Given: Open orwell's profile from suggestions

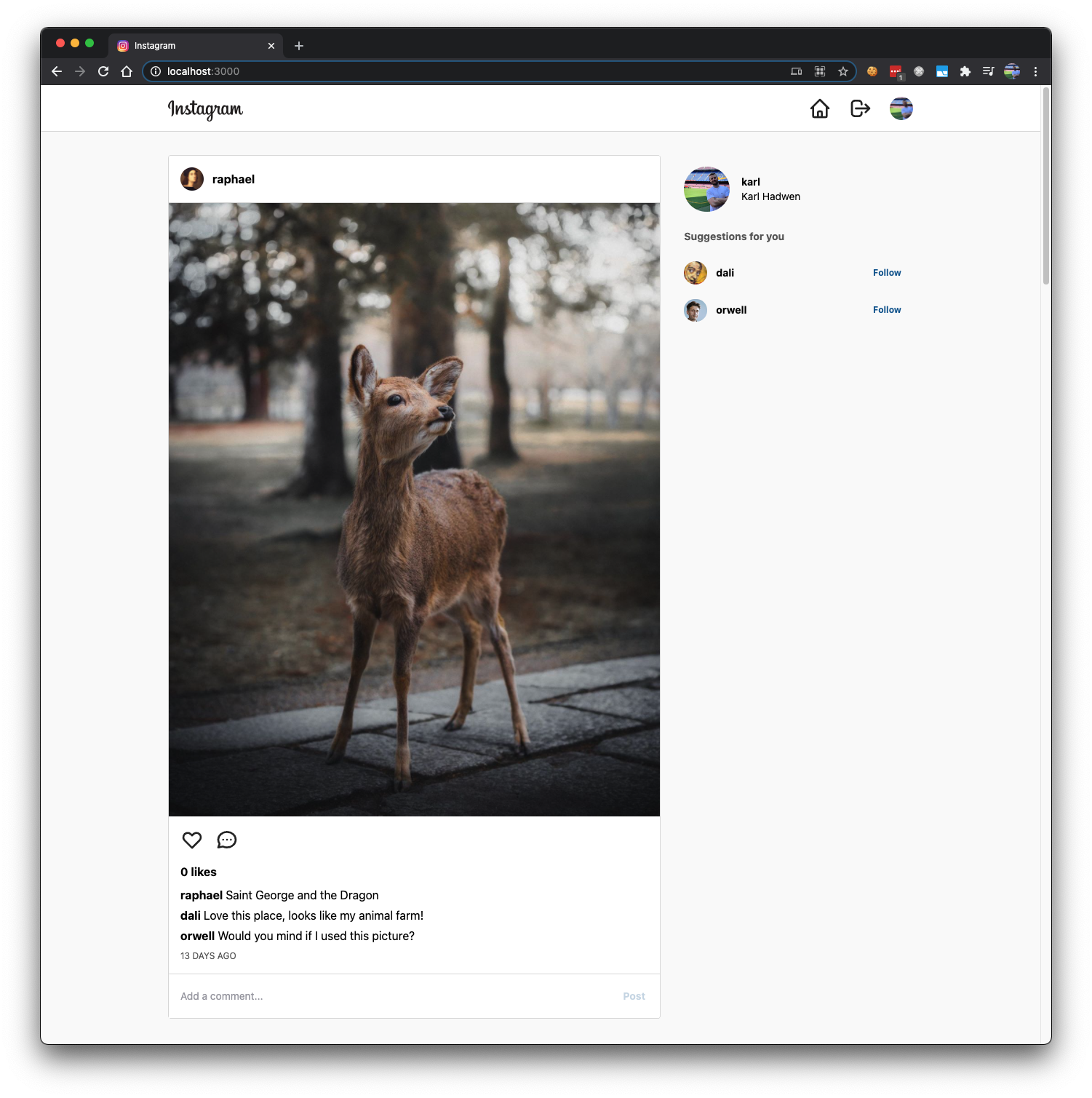Looking at the screenshot, I should pyautogui.click(x=731, y=310).
